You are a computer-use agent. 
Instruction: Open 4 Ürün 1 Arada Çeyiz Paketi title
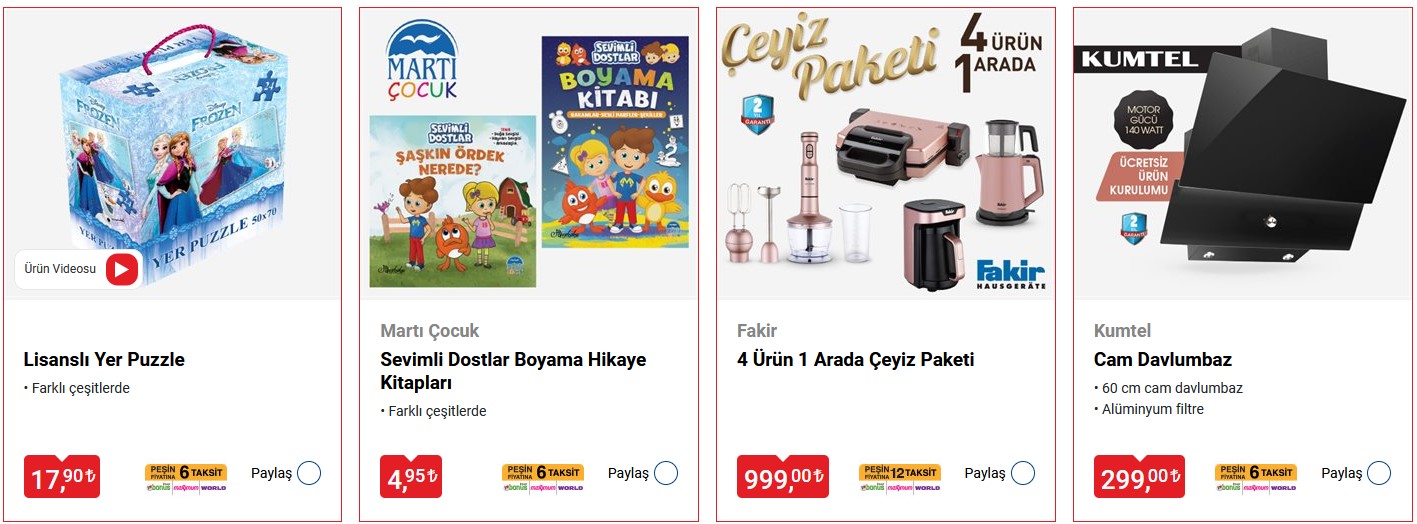point(855,360)
